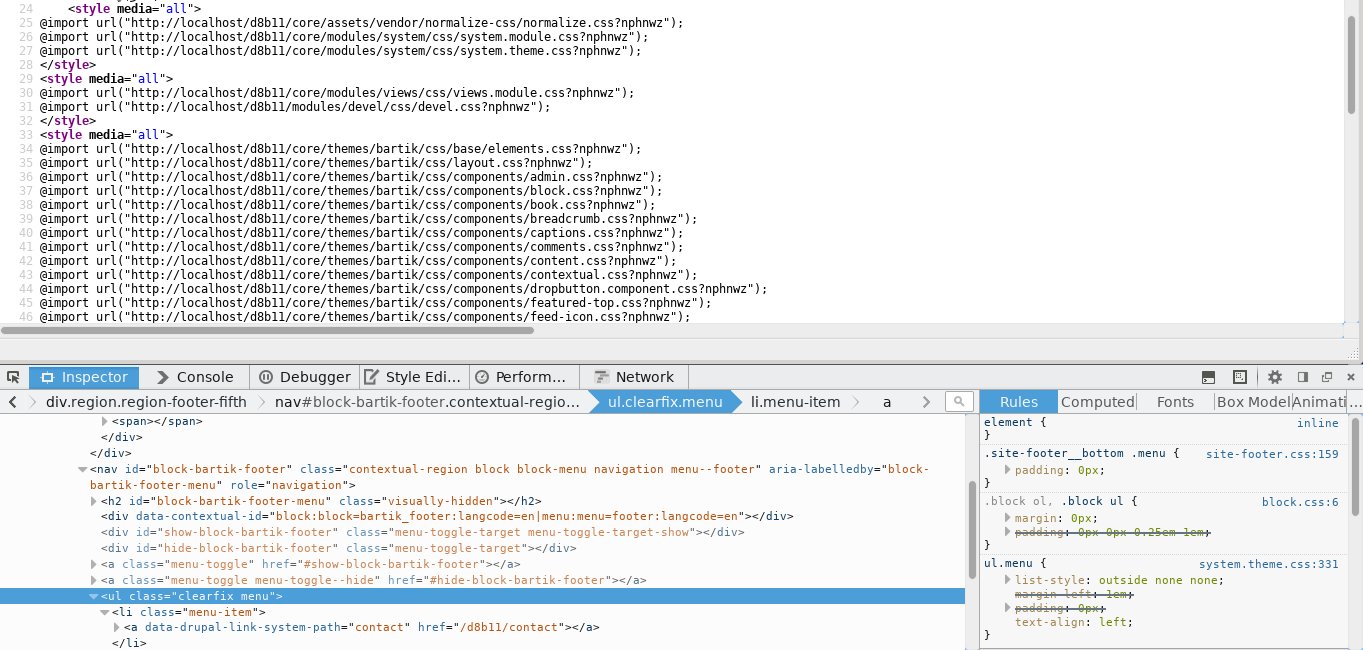Click text-align: left declaration
Screen dimensions: 1363x650
[x=1074, y=622]
